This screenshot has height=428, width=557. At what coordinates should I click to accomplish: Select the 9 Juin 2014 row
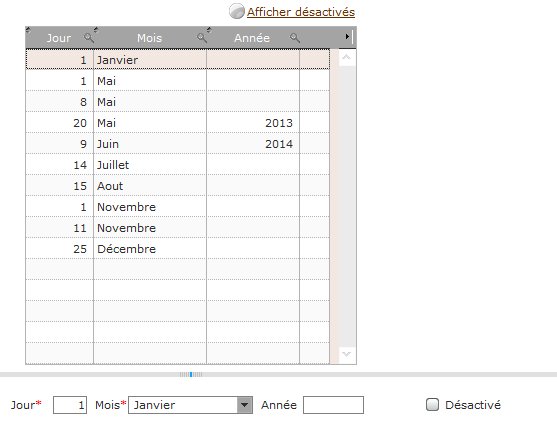click(x=178, y=143)
